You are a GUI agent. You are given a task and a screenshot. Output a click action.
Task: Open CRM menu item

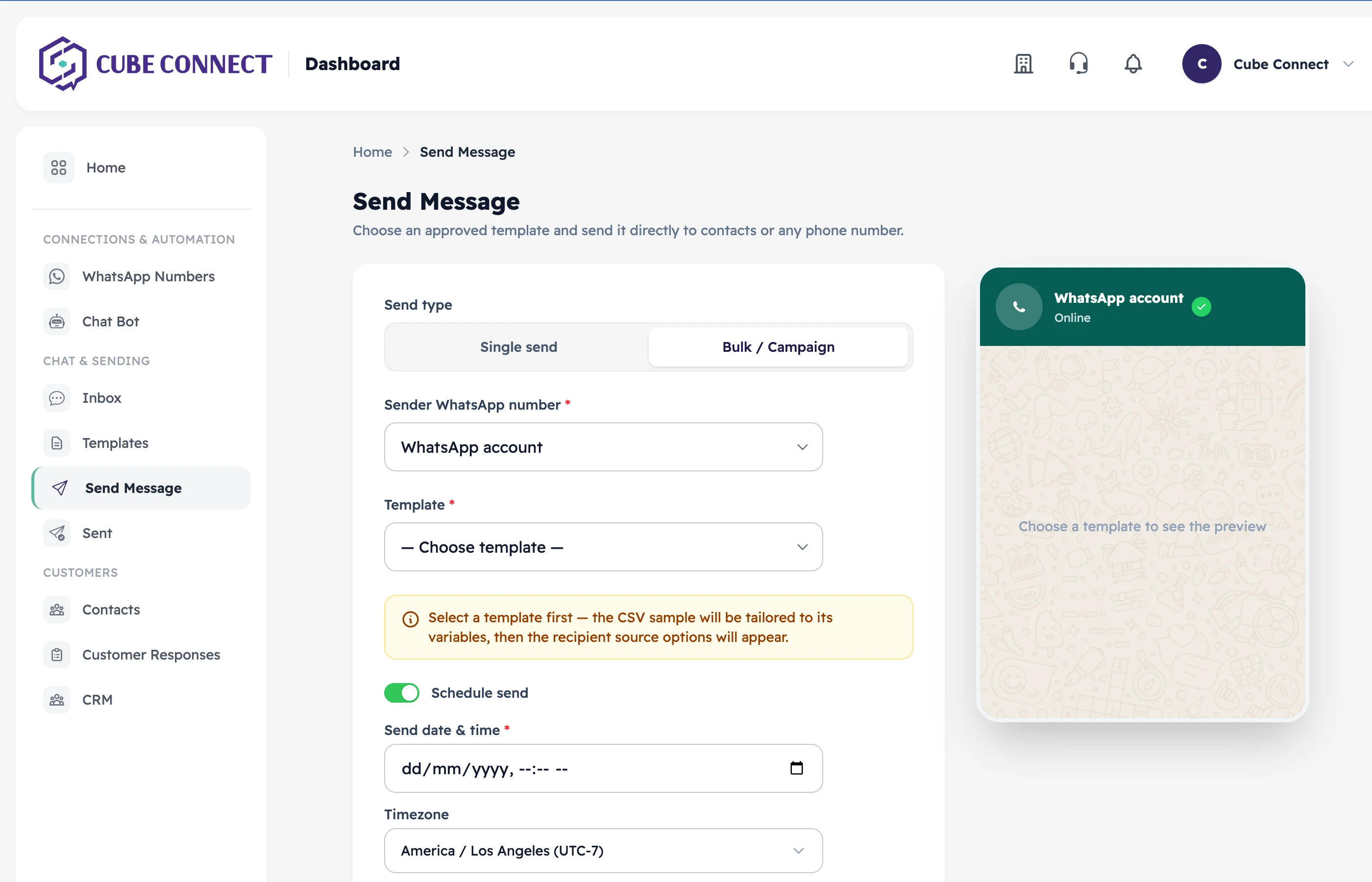[x=141, y=700]
